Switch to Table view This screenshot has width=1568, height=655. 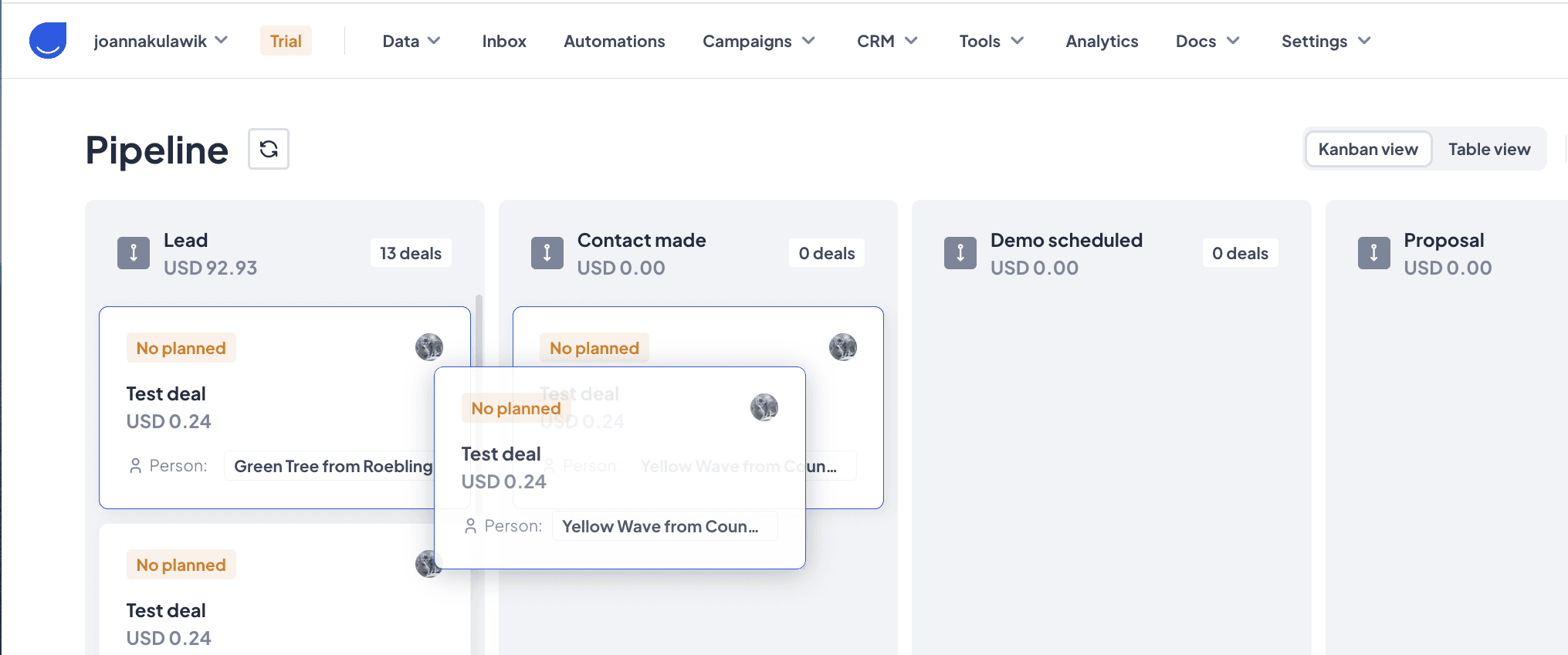tap(1489, 149)
